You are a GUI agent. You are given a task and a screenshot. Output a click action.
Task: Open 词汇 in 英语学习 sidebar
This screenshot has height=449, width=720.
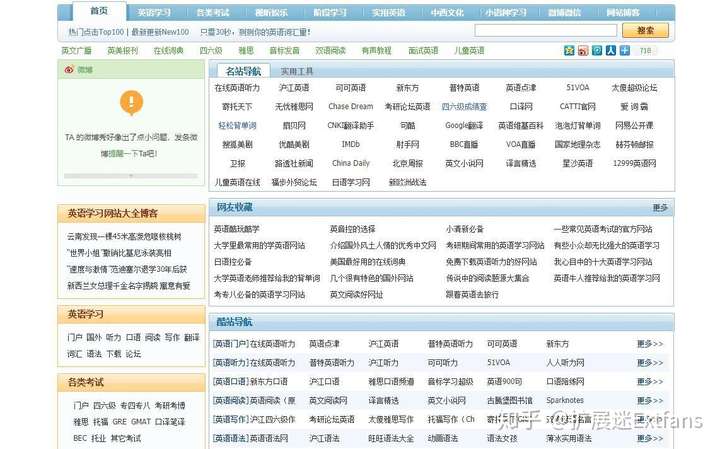tap(74, 354)
